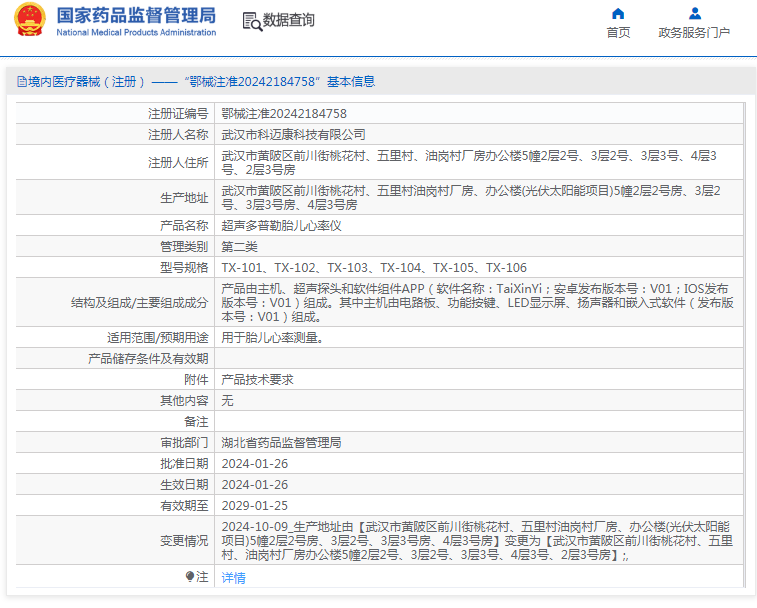This screenshot has height=608, width=757.
Task: Select product name 超声多普勒胎儿心率仪
Action: [281, 226]
